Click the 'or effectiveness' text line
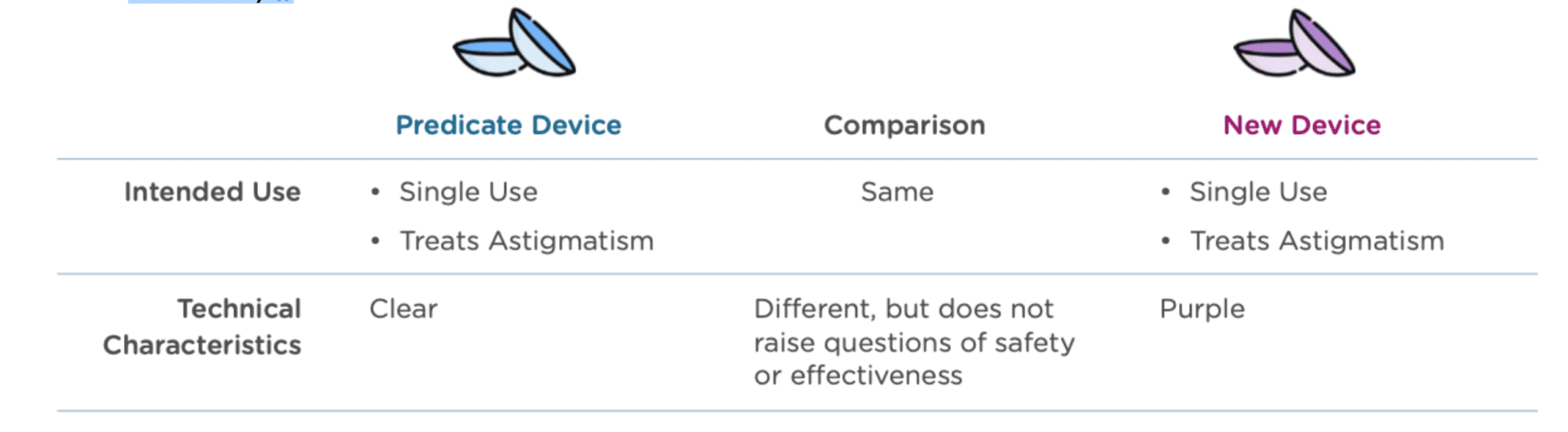Screen dimensions: 1568x432 pos(858,376)
